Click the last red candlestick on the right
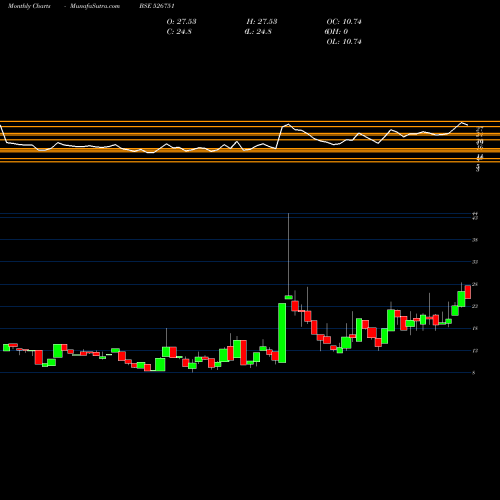Viewport: 500px width, 500px height. click(468, 292)
